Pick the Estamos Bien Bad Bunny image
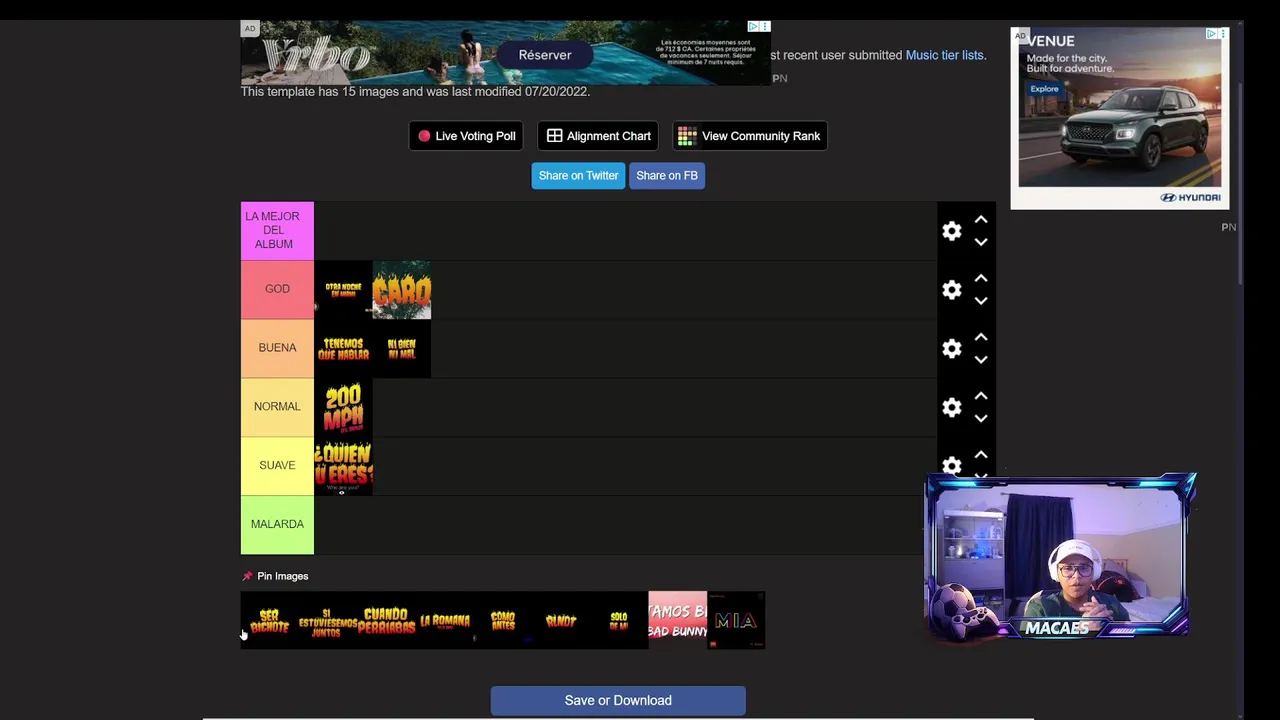 (677, 621)
